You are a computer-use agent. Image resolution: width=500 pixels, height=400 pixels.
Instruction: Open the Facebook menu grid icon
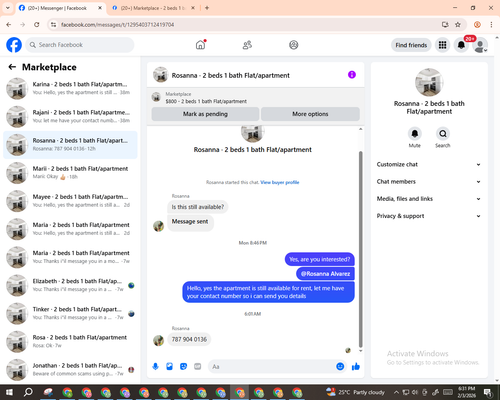(x=442, y=45)
